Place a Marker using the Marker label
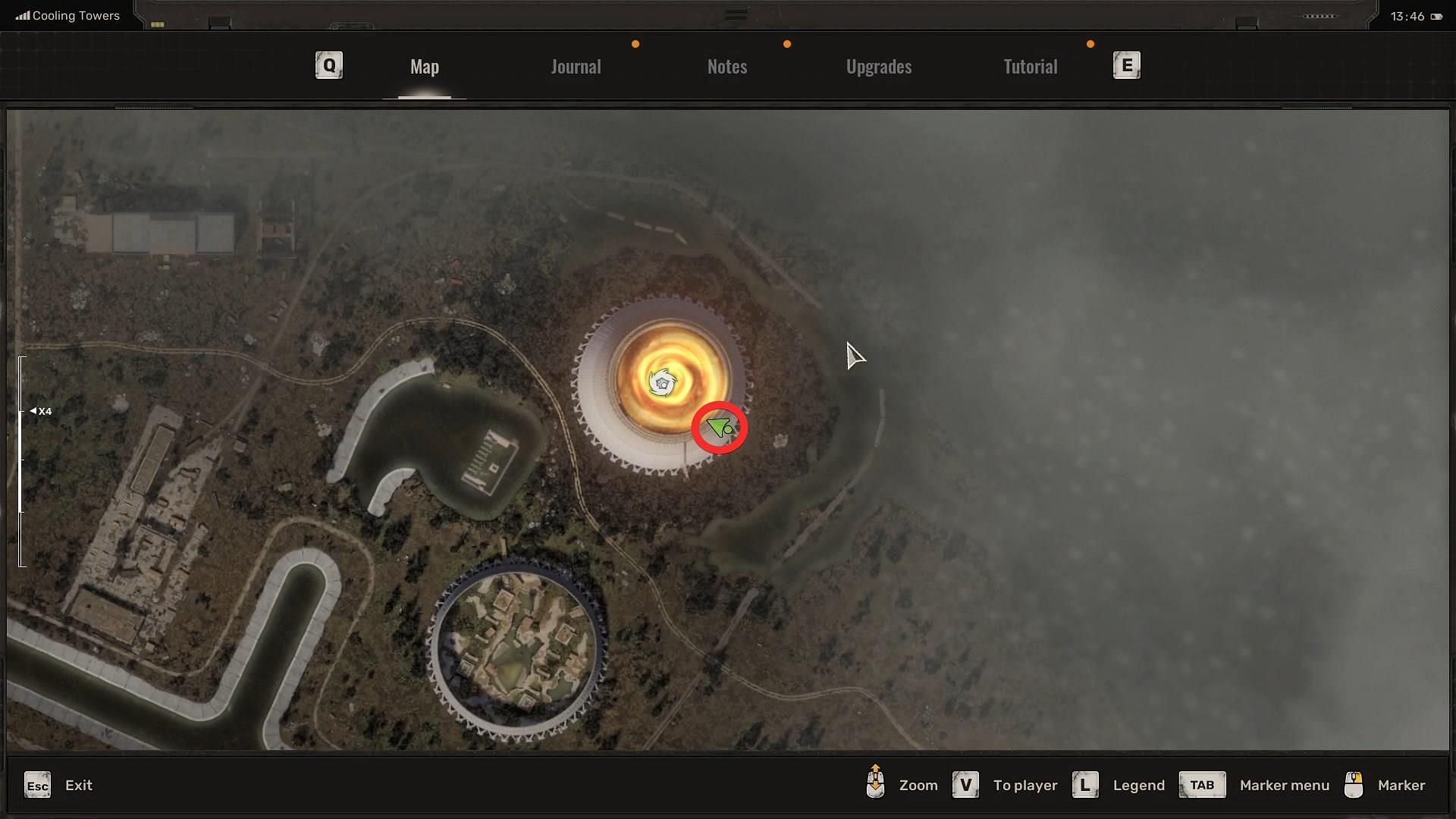This screenshot has width=1456, height=819. coord(1401,785)
